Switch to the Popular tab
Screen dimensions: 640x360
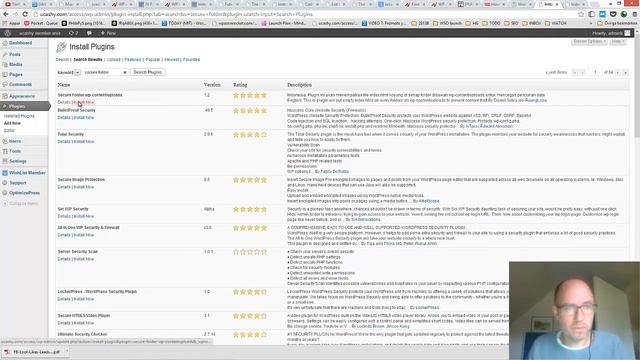click(x=153, y=60)
